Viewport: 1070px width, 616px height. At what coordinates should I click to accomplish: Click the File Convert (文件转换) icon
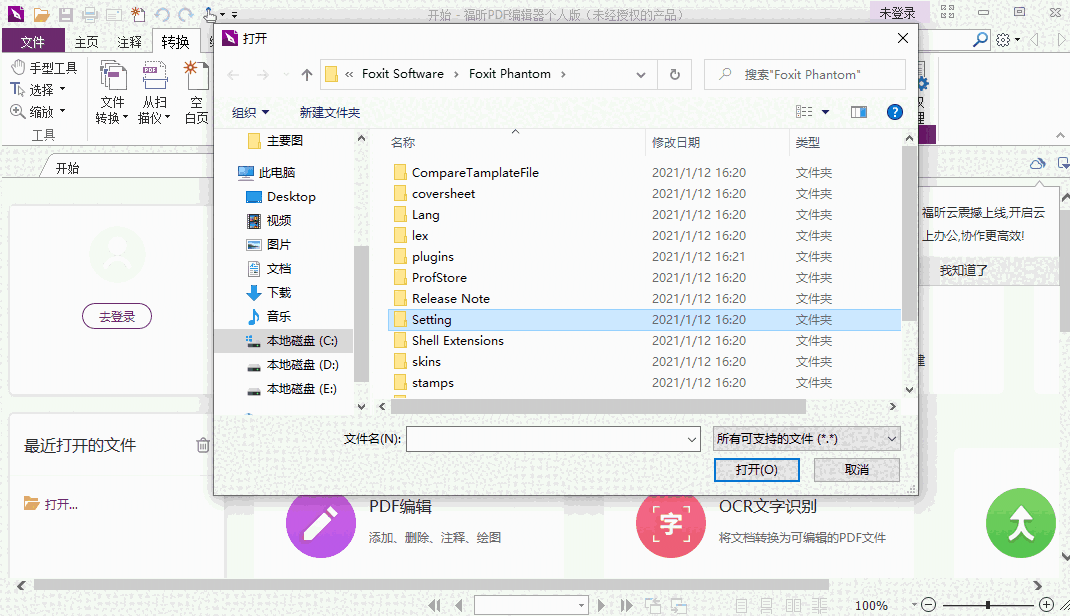point(112,93)
